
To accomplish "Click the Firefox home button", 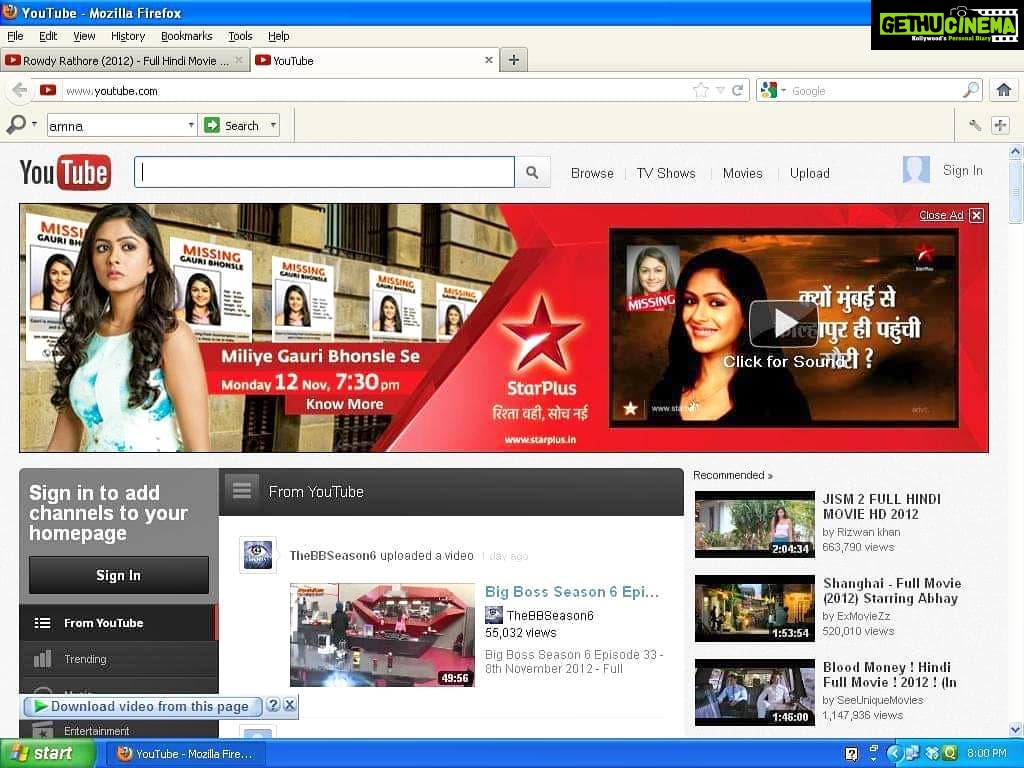I will (1004, 90).
